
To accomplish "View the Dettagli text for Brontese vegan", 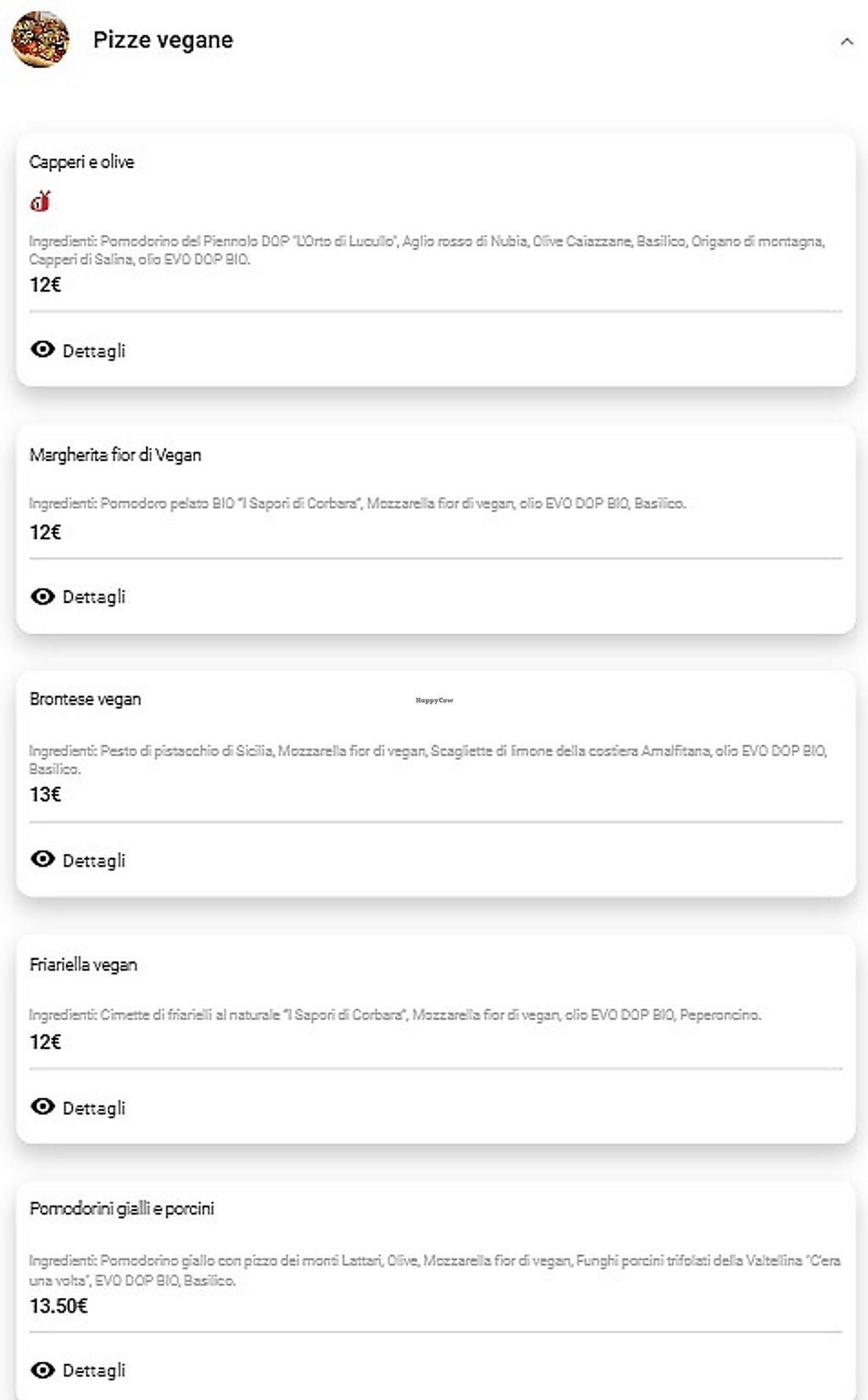I will pos(94,861).
